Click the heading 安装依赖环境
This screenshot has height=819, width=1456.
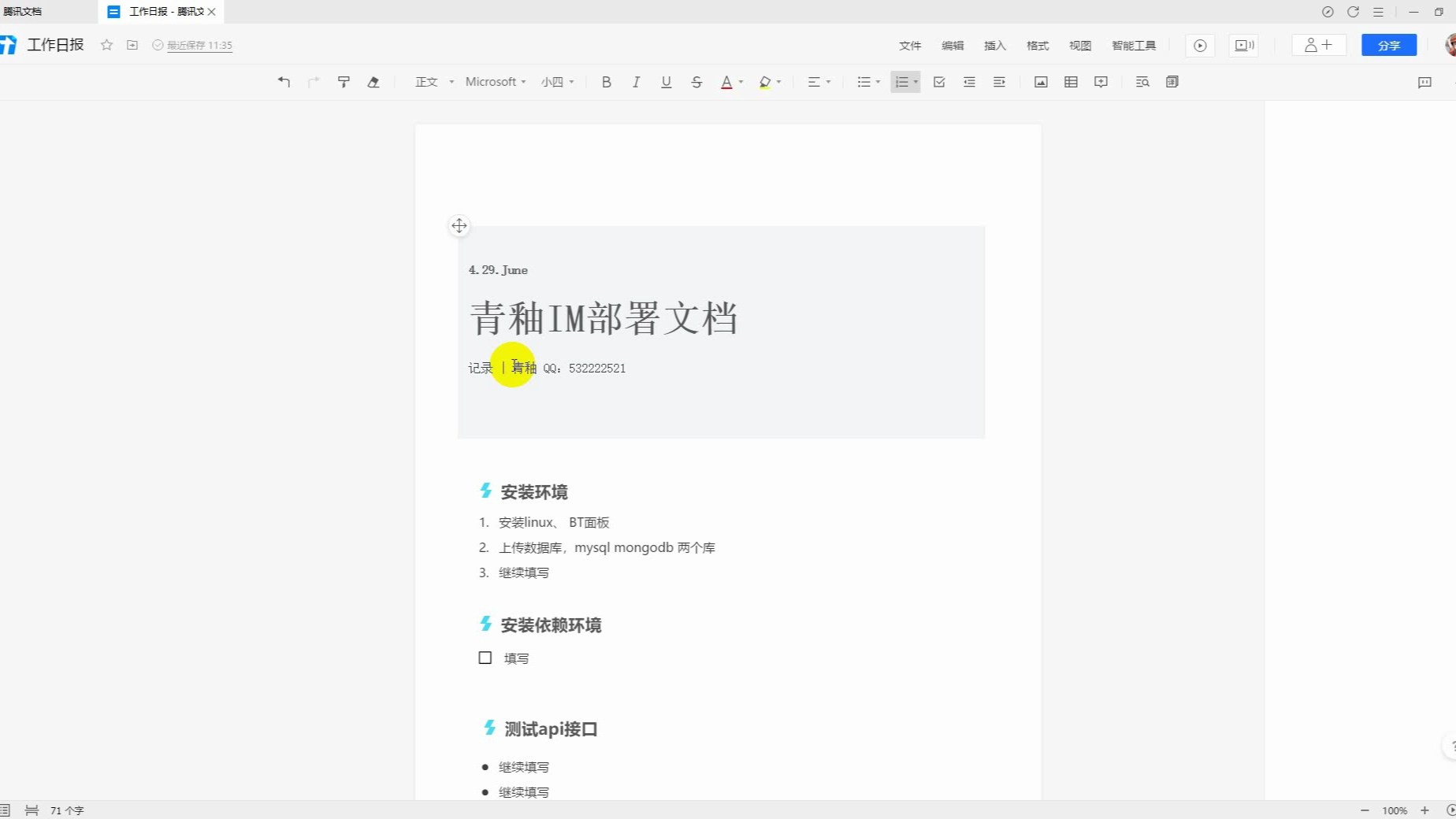pos(551,625)
